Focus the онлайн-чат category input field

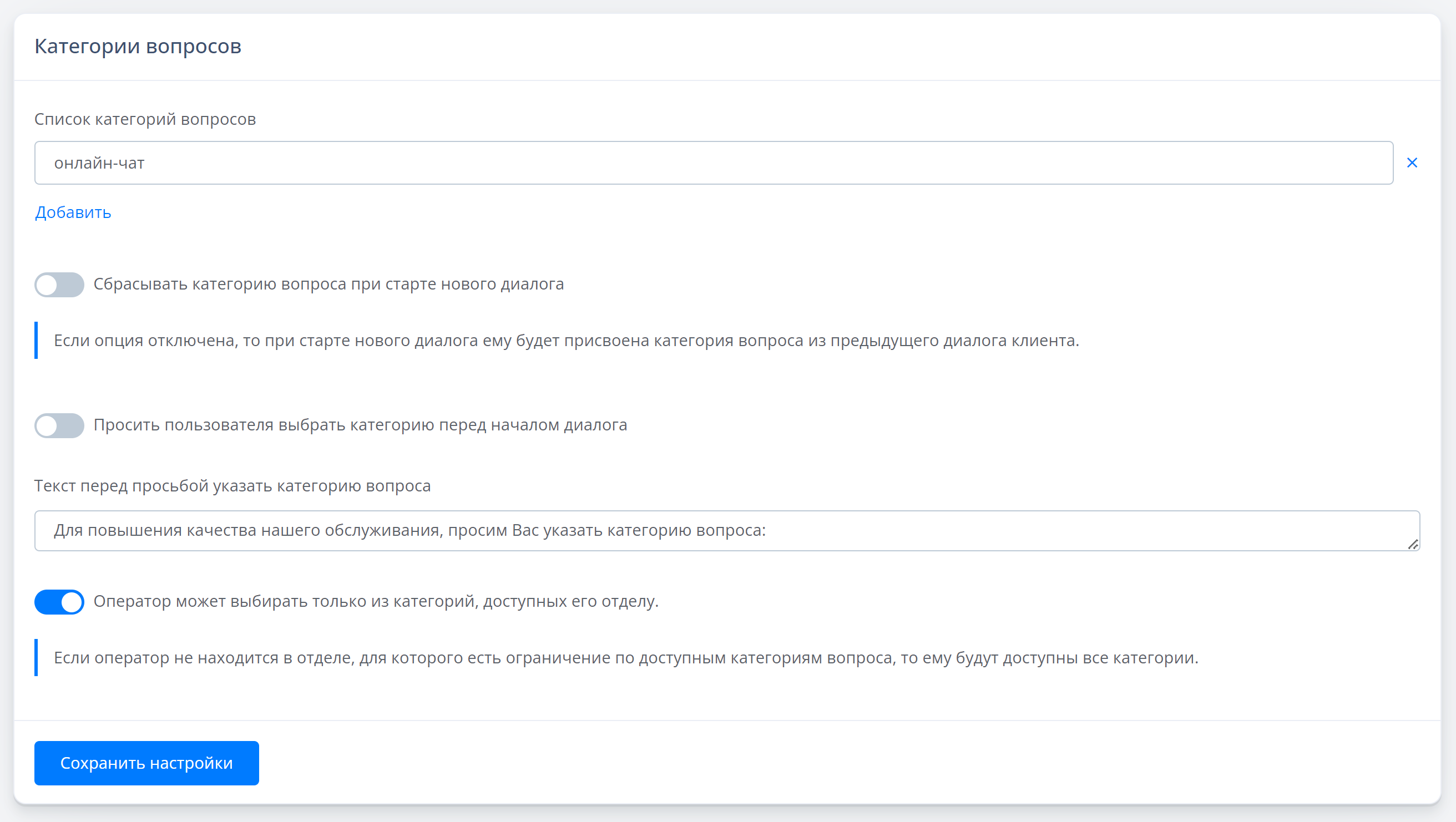(714, 163)
